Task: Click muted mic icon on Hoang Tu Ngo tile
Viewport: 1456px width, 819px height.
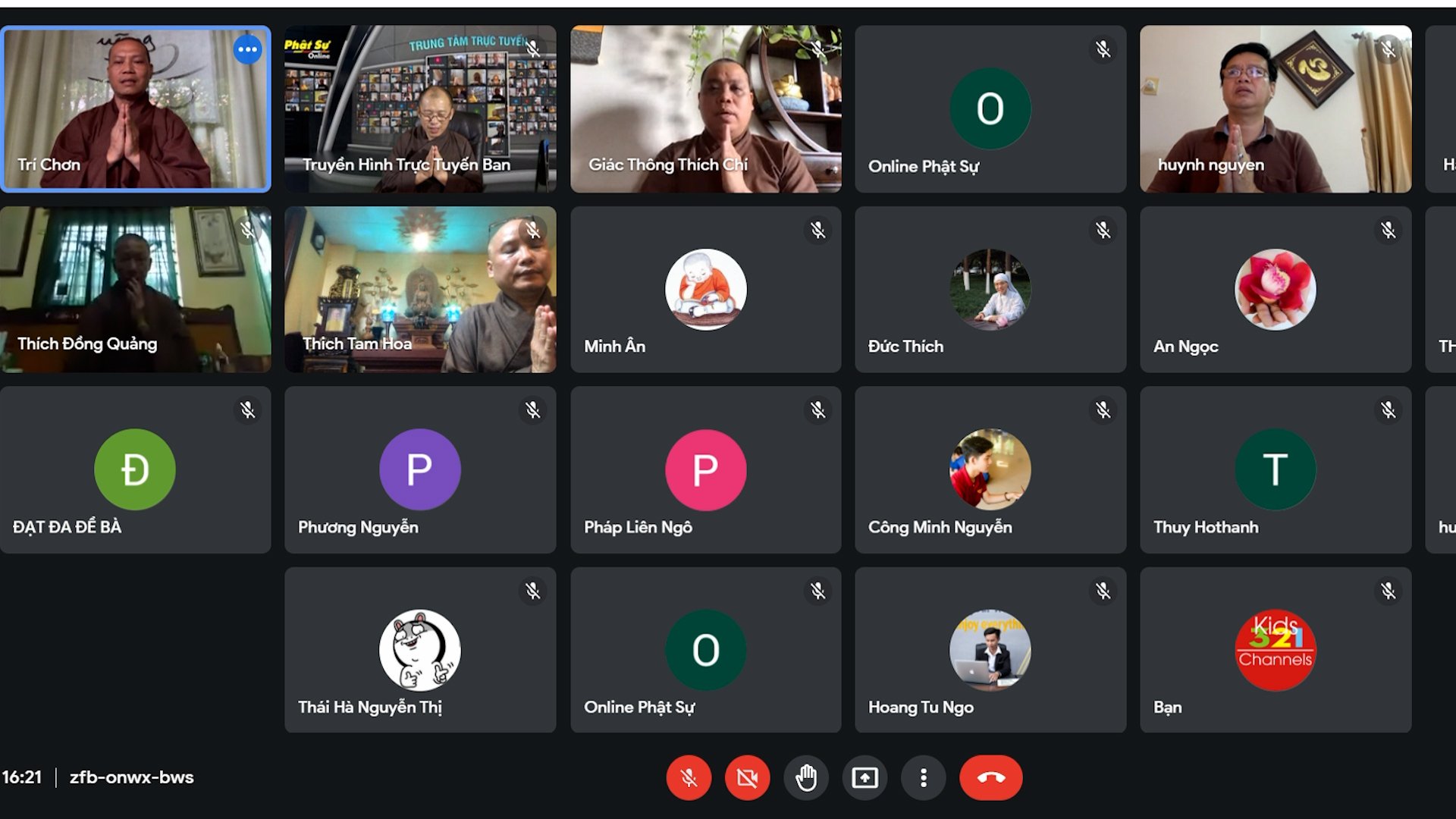Action: 1103,591
